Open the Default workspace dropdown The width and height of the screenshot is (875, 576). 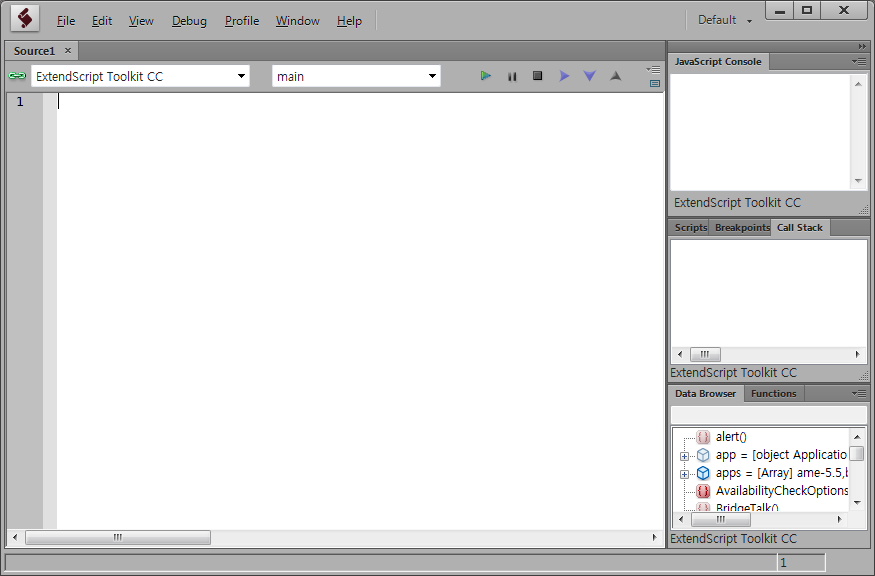coord(725,20)
